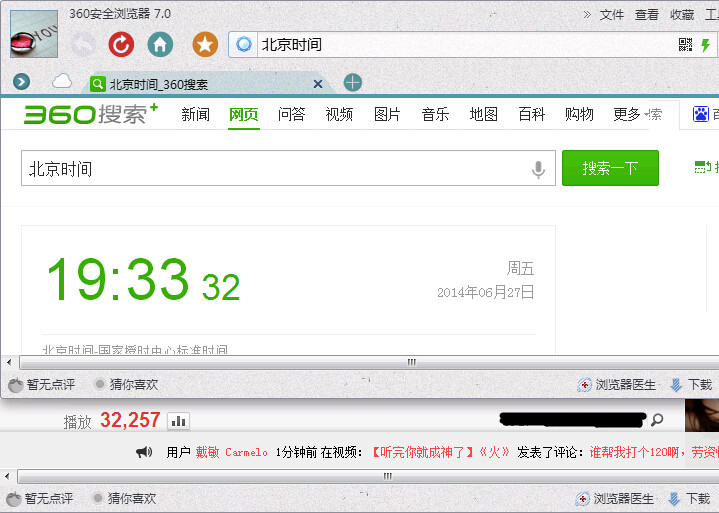Viewport: 719px width, 513px height.
Task: Open the bar chart statistics icon
Action: [178, 421]
